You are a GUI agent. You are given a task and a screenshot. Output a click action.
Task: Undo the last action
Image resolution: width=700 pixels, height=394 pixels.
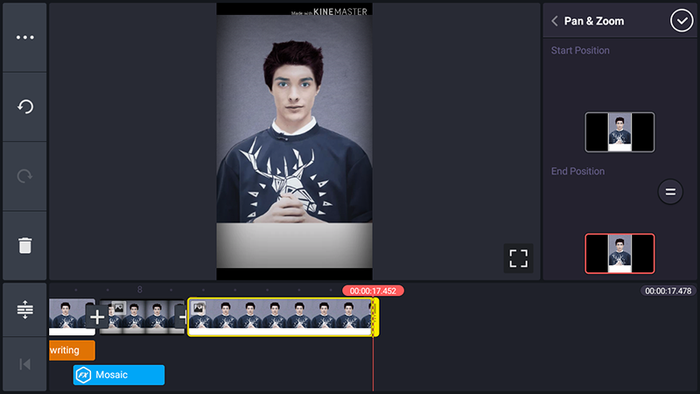(x=25, y=107)
